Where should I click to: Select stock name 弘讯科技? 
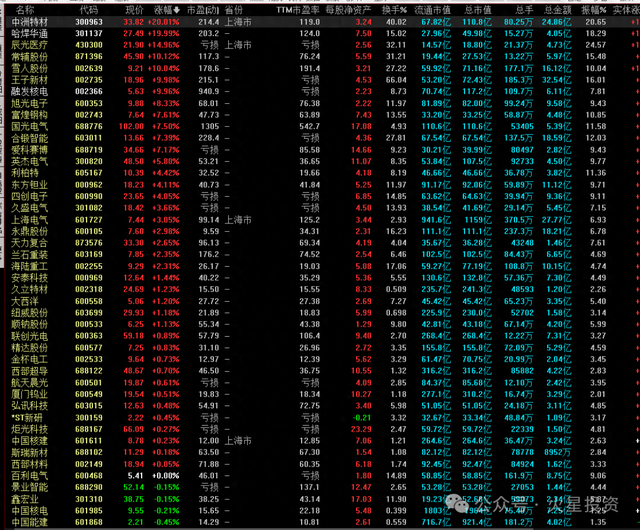click(29, 406)
